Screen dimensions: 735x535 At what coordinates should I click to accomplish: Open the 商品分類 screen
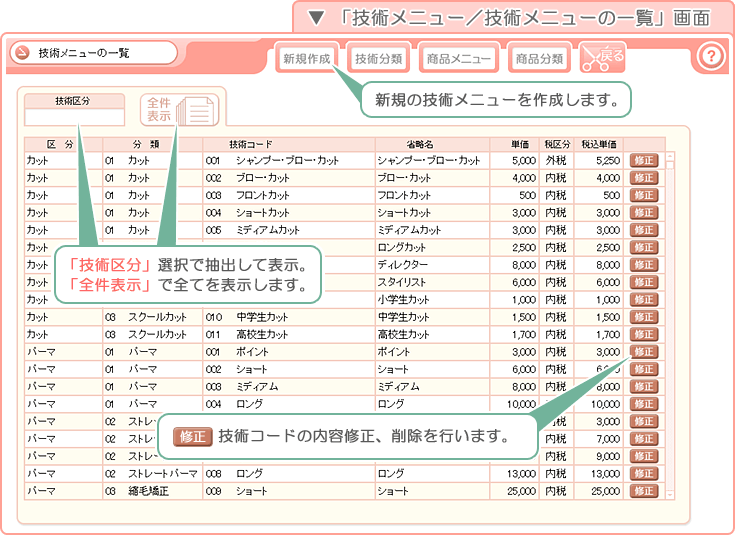pos(539,58)
